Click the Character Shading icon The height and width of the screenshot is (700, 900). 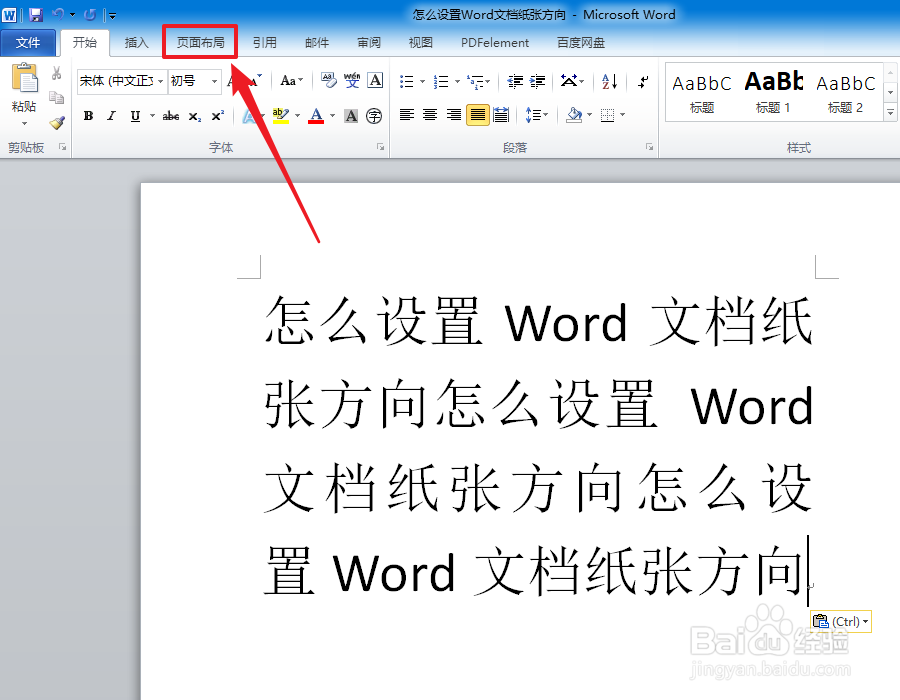351,116
